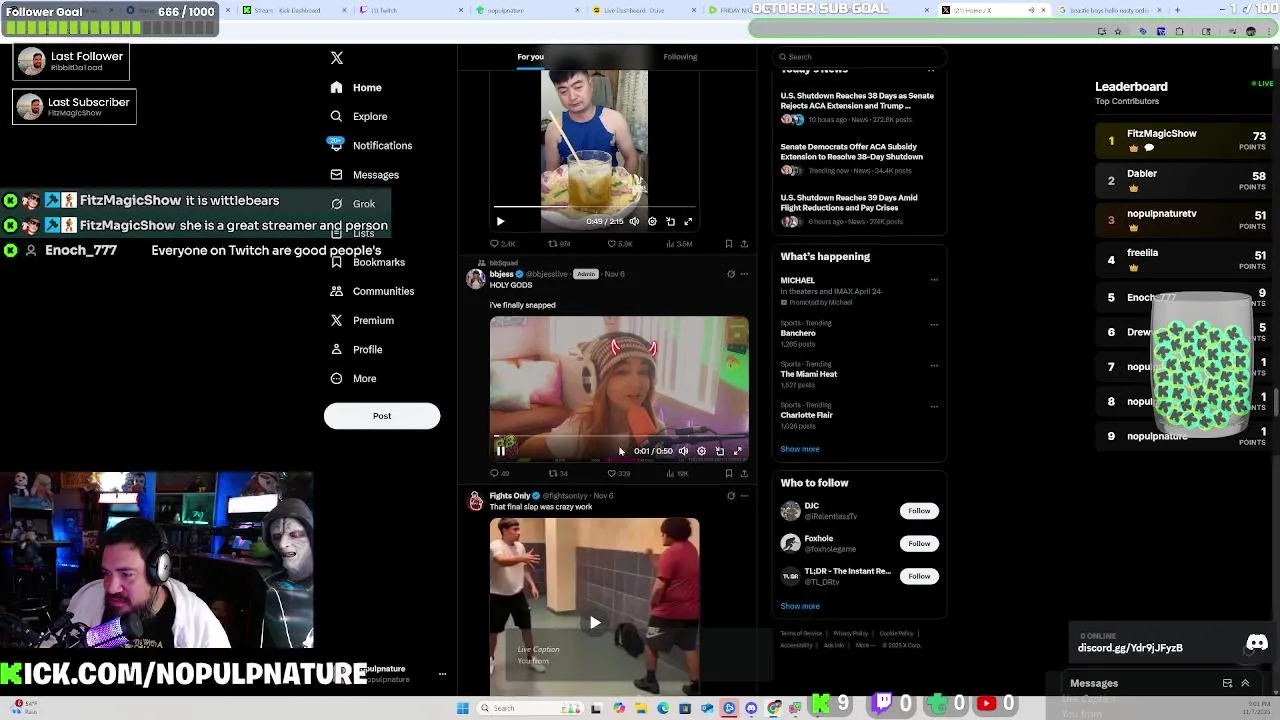Mute the bbjess video volume icon
Image resolution: width=1280 pixels, height=720 pixels.
pos(683,451)
